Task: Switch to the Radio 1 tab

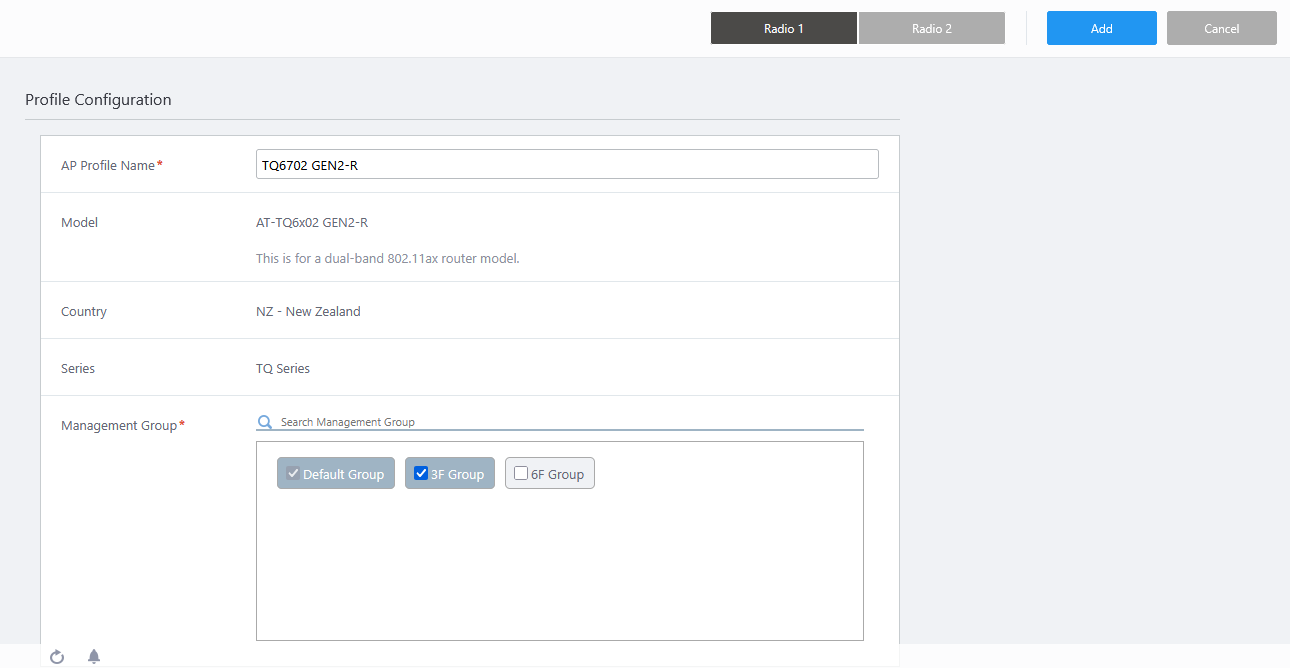Action: coord(784,28)
